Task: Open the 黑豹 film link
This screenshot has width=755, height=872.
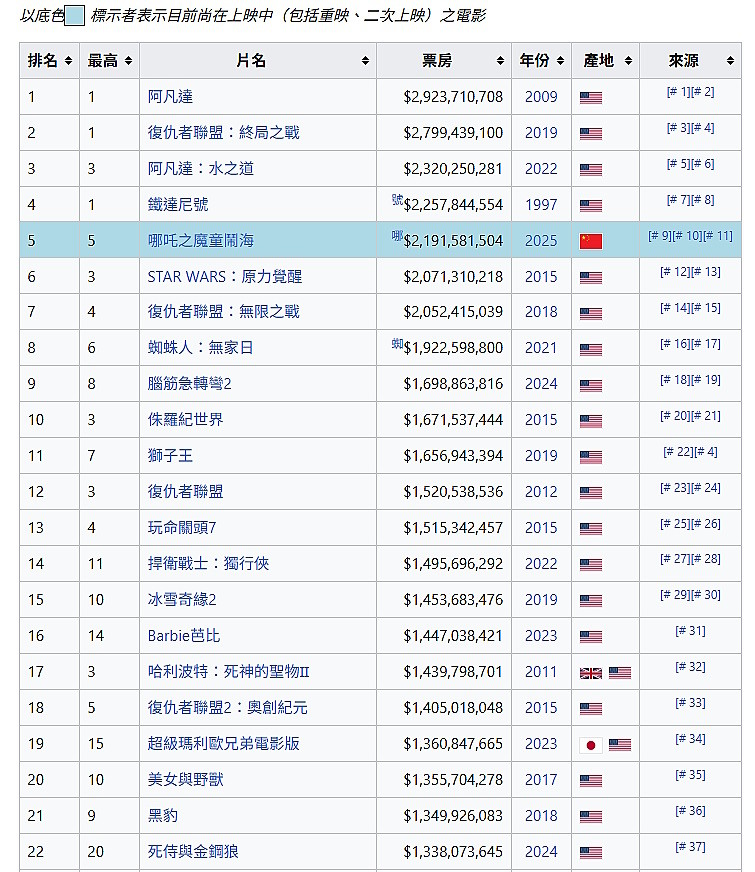Action: click(x=162, y=815)
